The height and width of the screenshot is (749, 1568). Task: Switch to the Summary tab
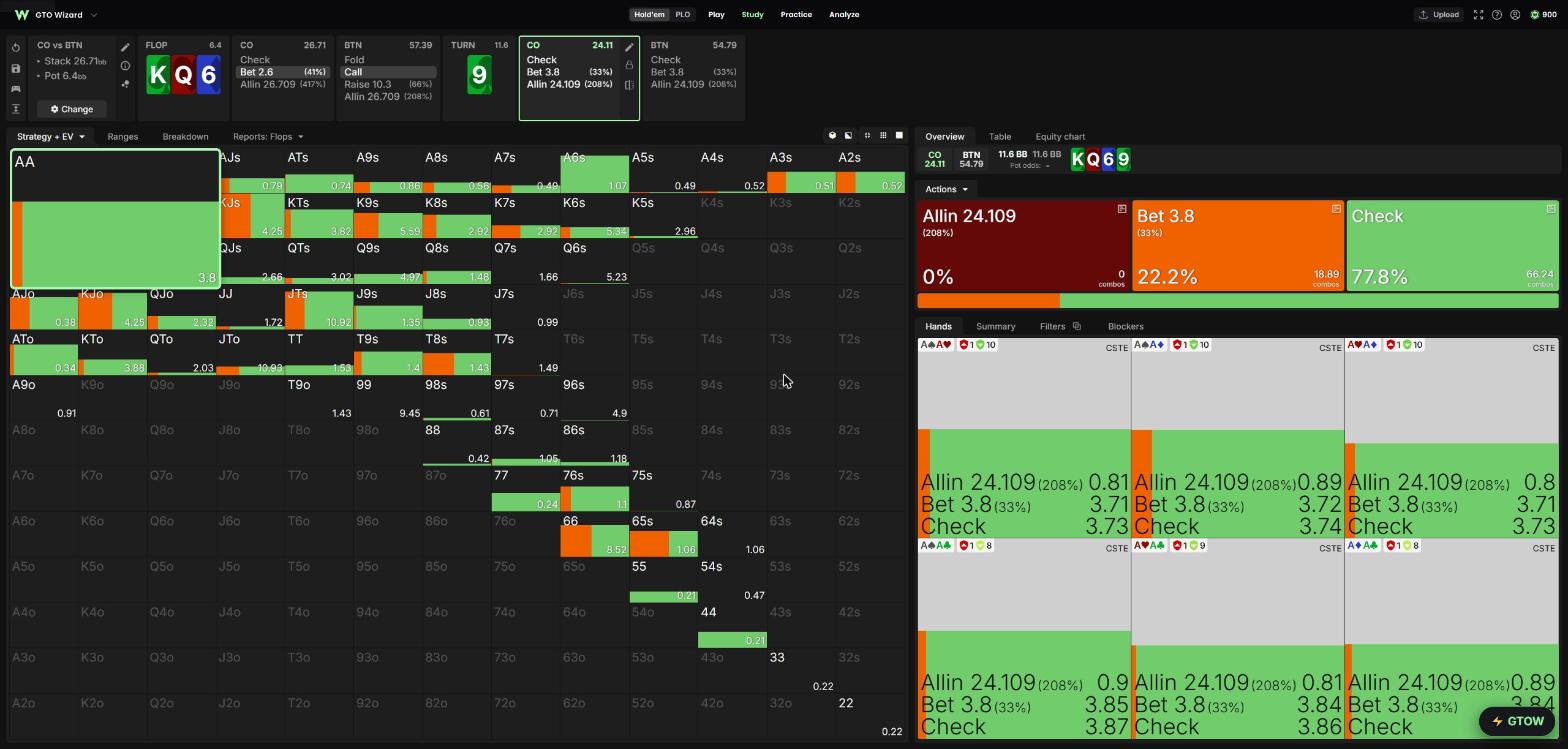tap(995, 327)
